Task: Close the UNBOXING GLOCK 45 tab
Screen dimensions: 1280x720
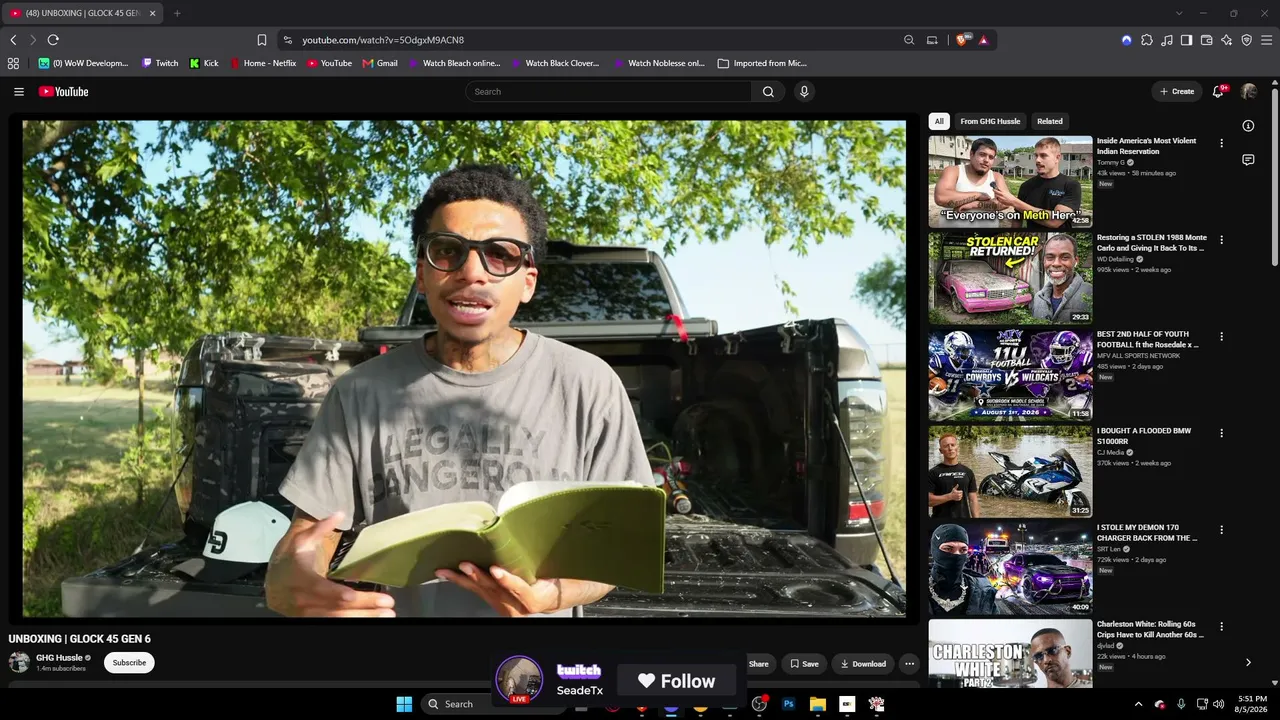Action: (152, 13)
